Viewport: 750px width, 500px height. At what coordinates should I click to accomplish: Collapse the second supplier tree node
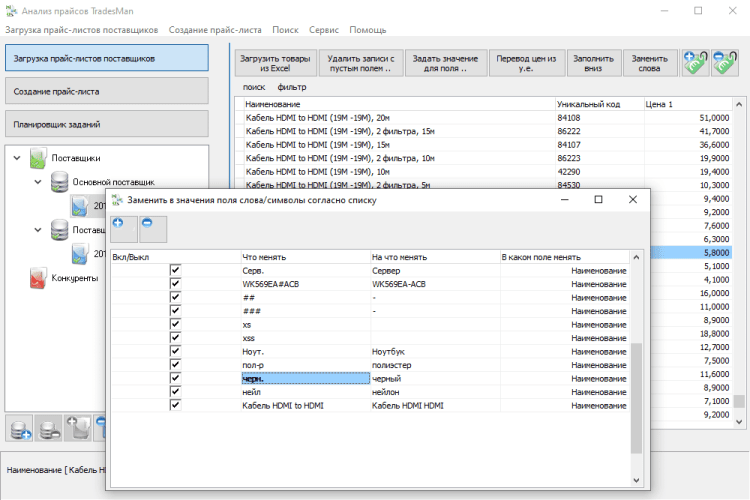pyautogui.click(x=38, y=230)
